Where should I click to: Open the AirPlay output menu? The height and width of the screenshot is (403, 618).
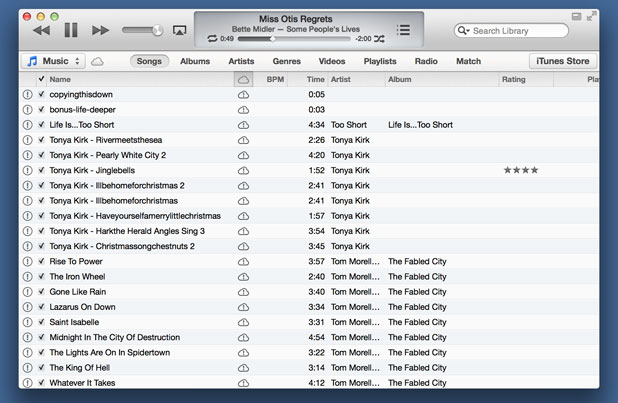point(180,30)
